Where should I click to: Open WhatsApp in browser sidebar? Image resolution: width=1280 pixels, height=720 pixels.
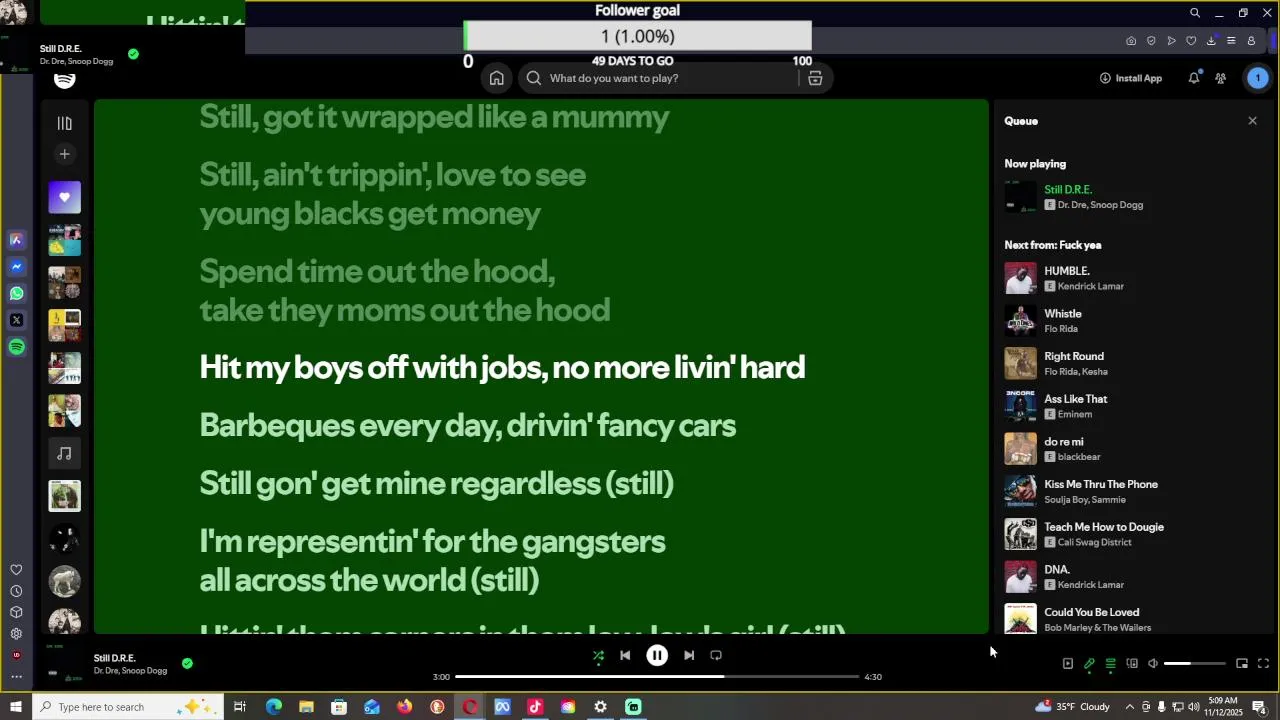(16, 294)
